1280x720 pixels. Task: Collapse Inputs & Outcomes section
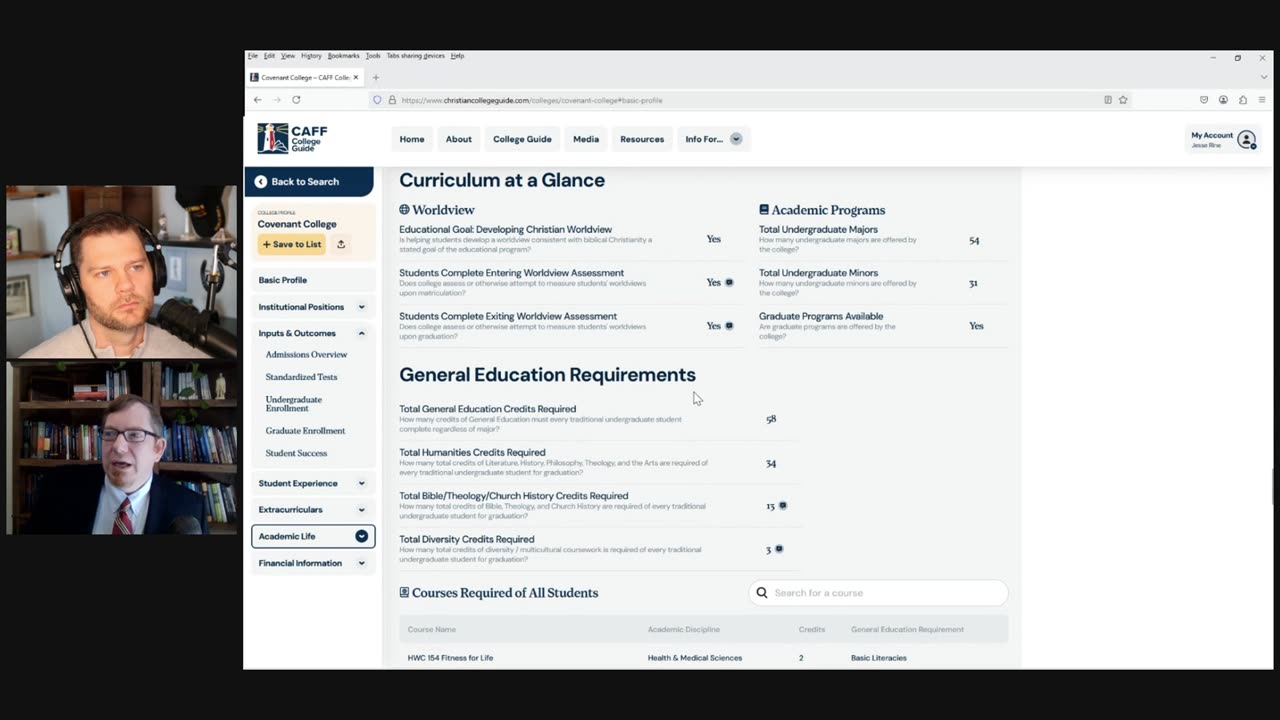(361, 333)
